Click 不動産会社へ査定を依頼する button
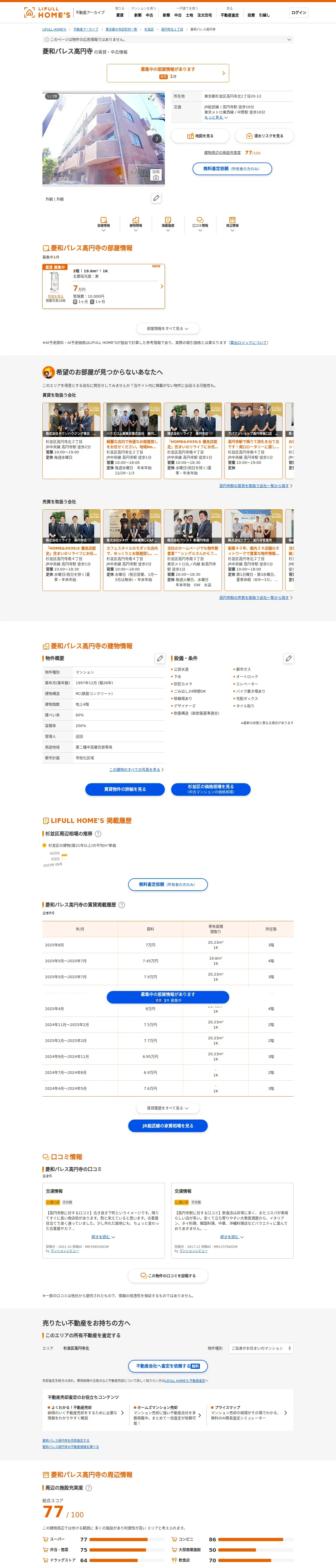This screenshot has height=1568, width=336. coord(168,1366)
